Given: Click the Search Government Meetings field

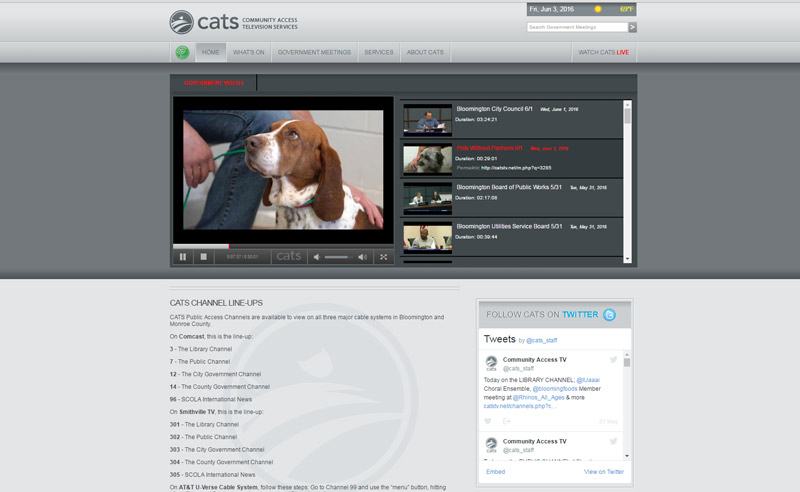Looking at the screenshot, I should (577, 27).
